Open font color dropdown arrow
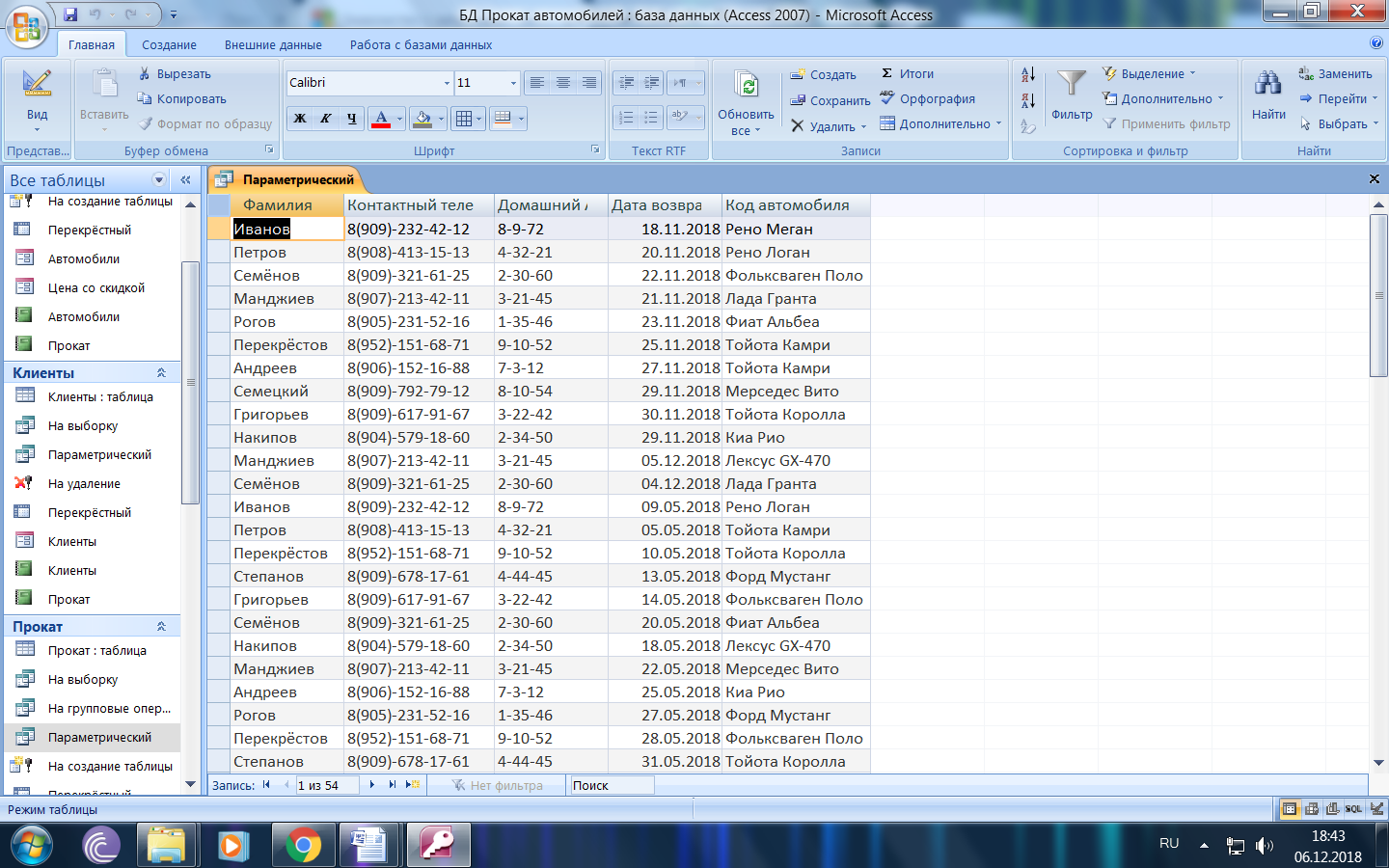1389x868 pixels. [399, 120]
